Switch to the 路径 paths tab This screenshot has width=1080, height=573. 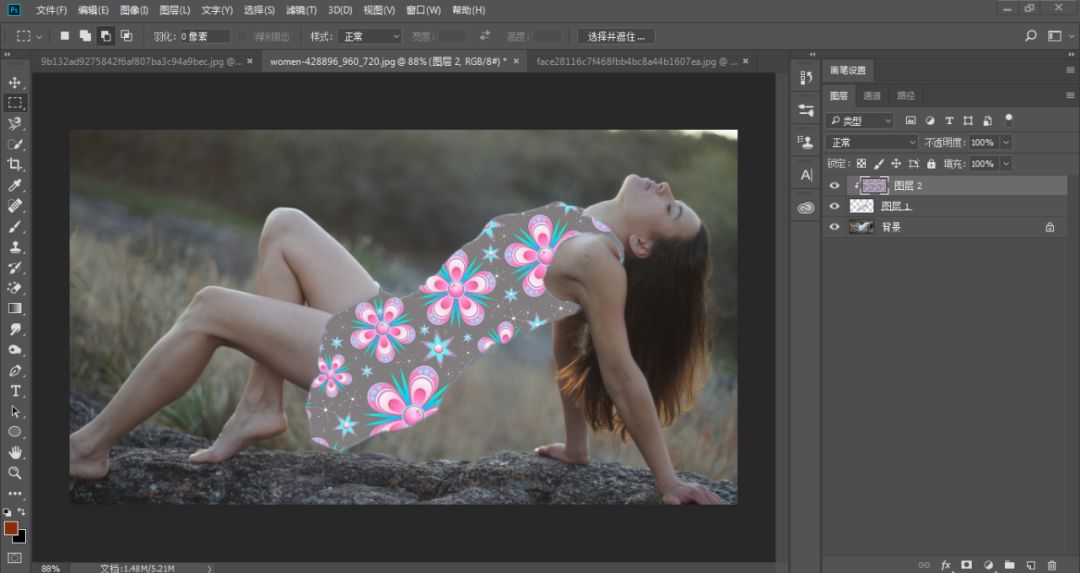[x=906, y=96]
